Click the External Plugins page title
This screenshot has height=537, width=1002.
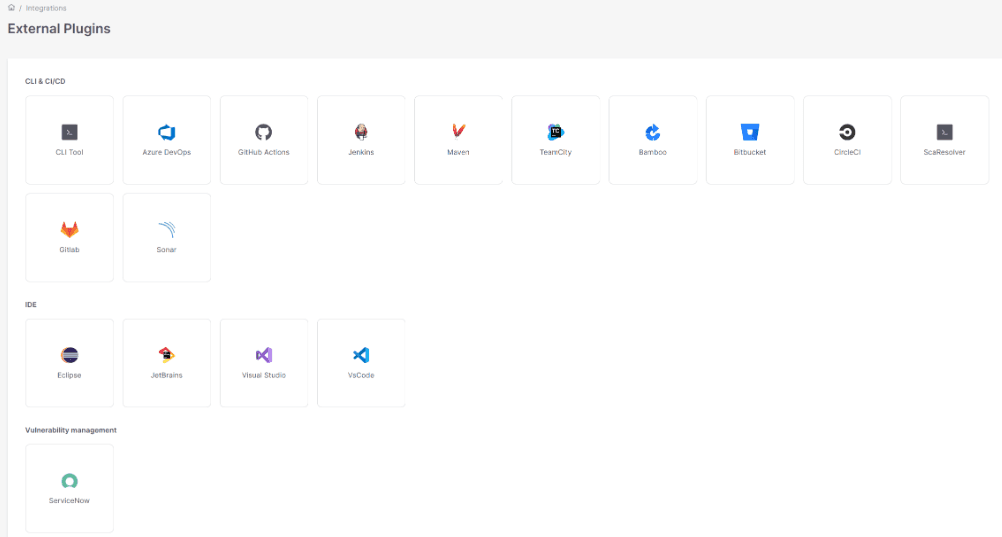(x=59, y=29)
